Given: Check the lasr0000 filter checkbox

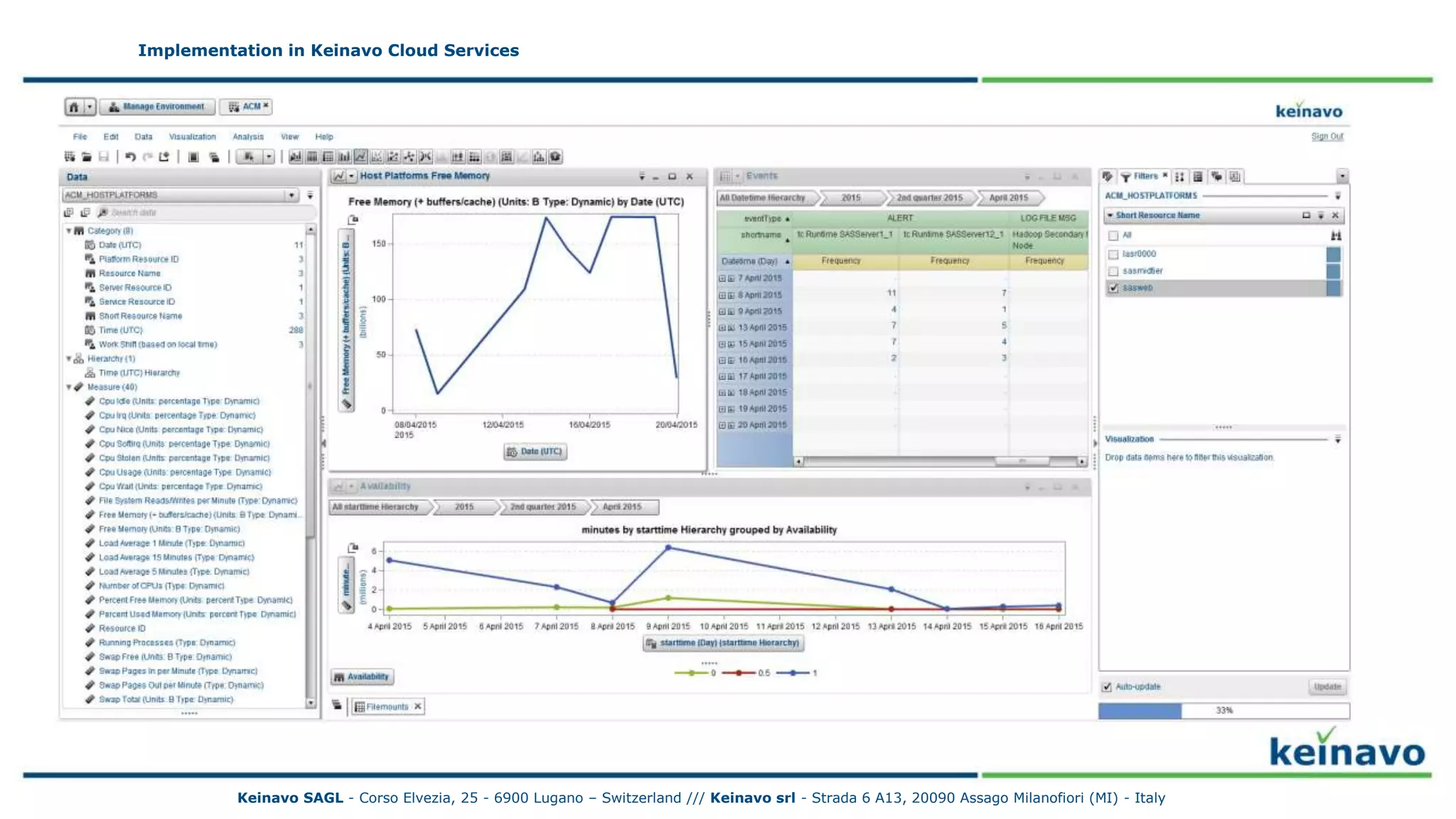Looking at the screenshot, I should [x=1113, y=254].
